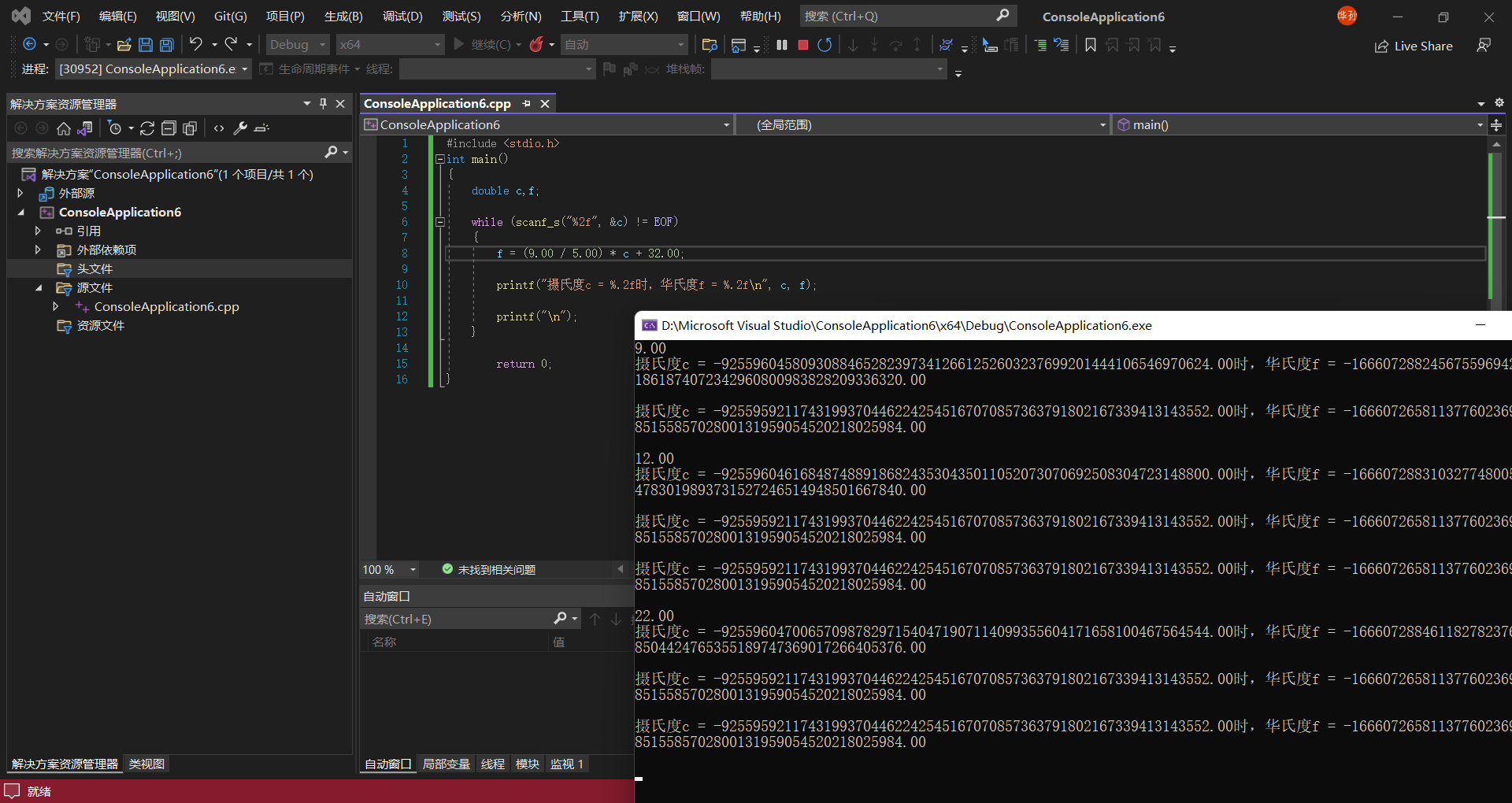Image resolution: width=1512 pixels, height=803 pixels.
Task: Collapse the main function code block
Action: pyautogui.click(x=440, y=159)
